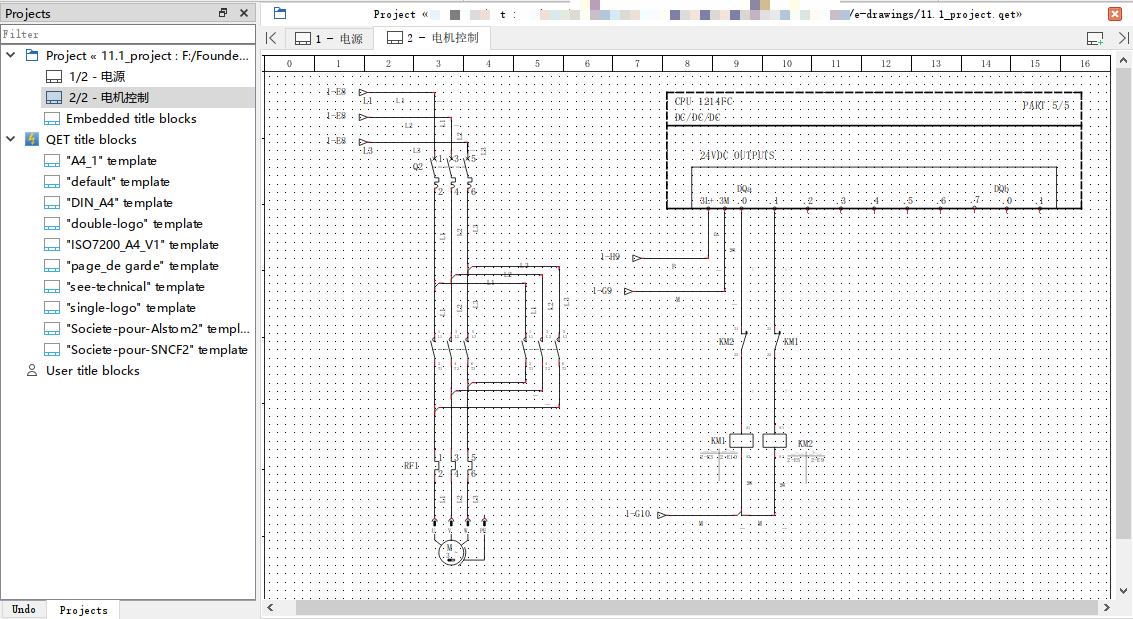
Task: Select the "ISO7200_A4_V1" template
Action: point(141,244)
